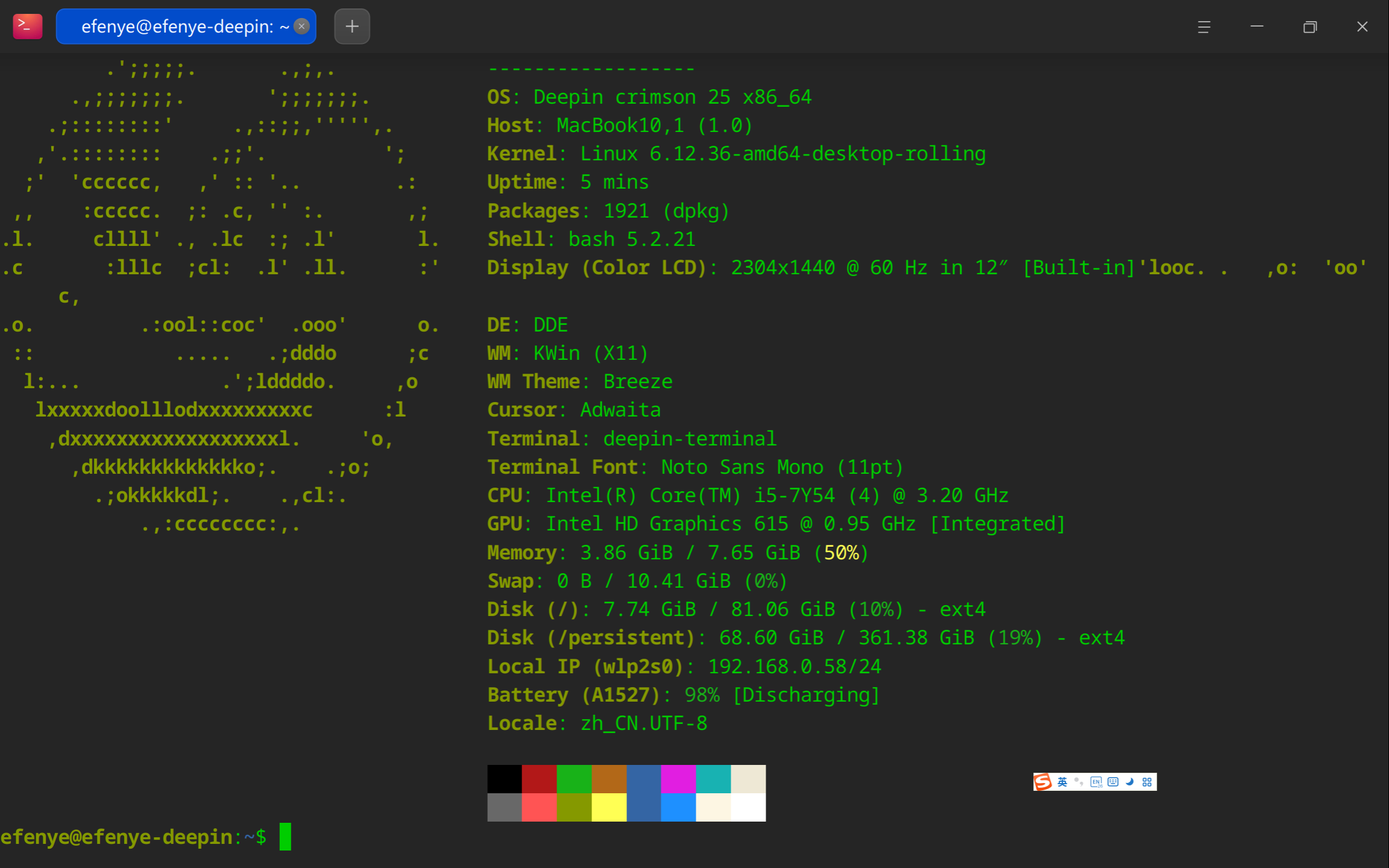Click the EN language icon in input toolbar
The height and width of the screenshot is (868, 1389).
click(x=1096, y=782)
